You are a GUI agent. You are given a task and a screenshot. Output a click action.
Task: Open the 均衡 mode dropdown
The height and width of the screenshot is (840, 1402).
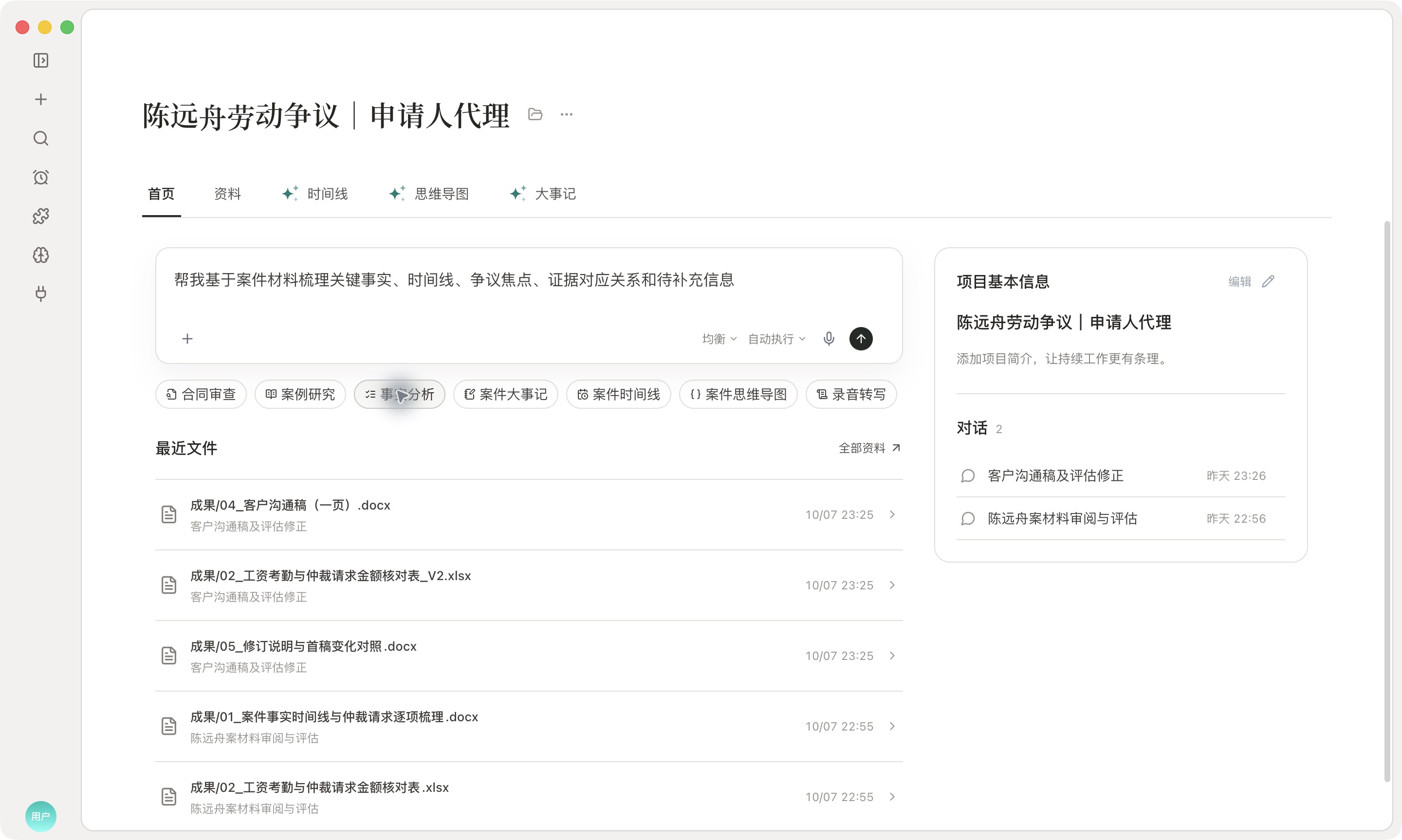point(719,339)
